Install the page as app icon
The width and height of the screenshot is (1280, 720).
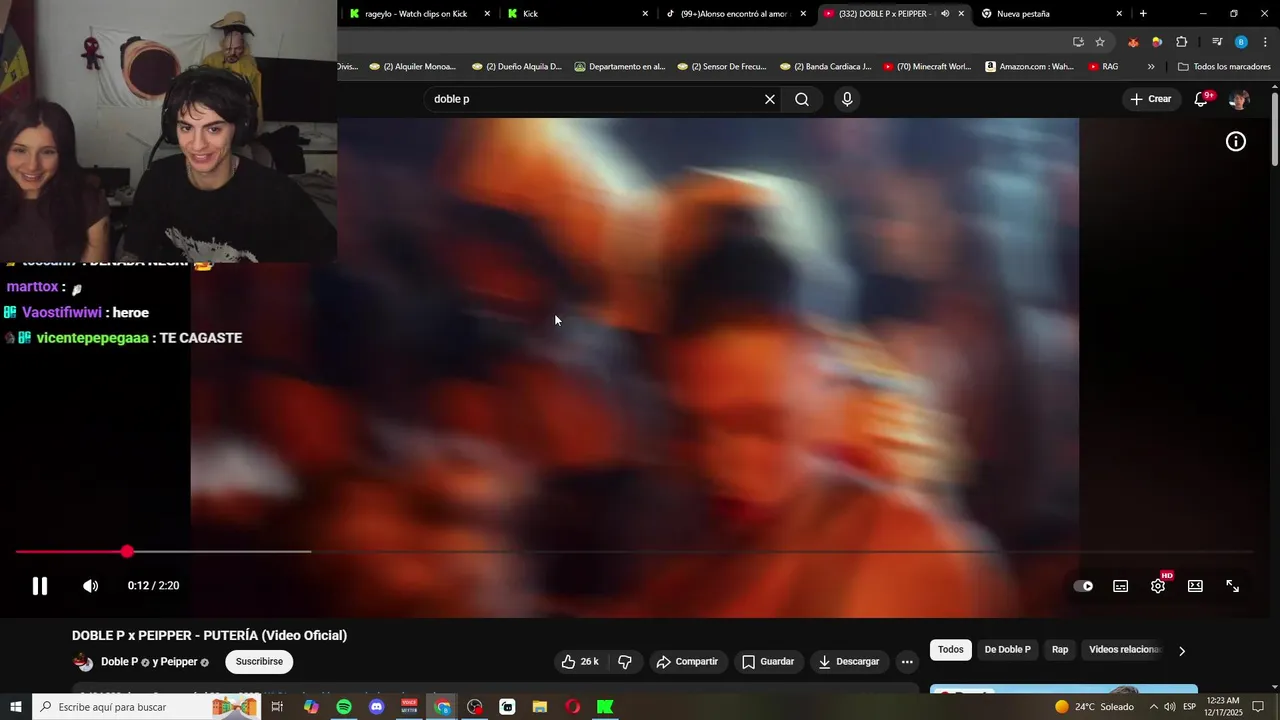1078,42
